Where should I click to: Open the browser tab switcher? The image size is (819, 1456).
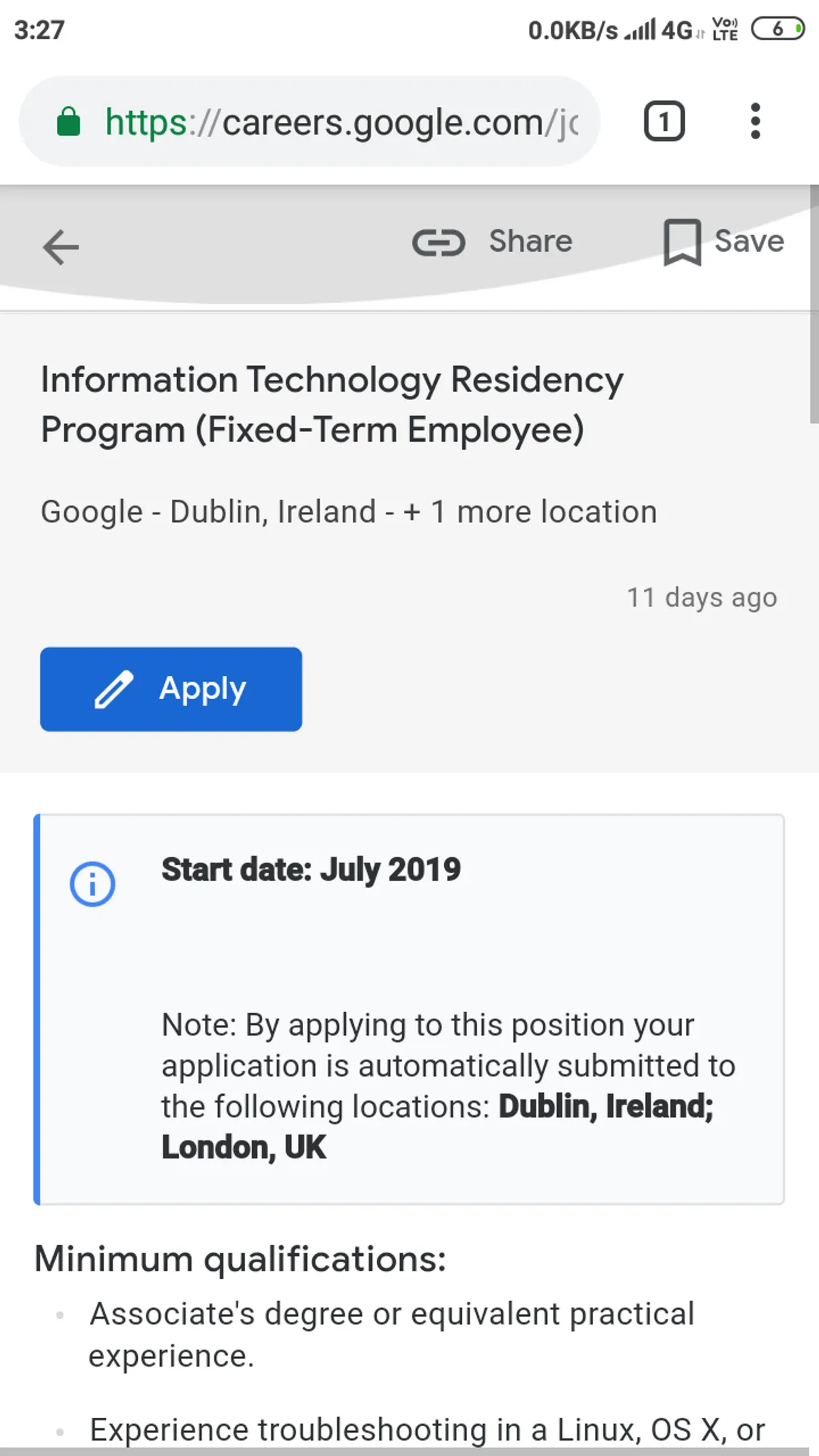coord(664,122)
